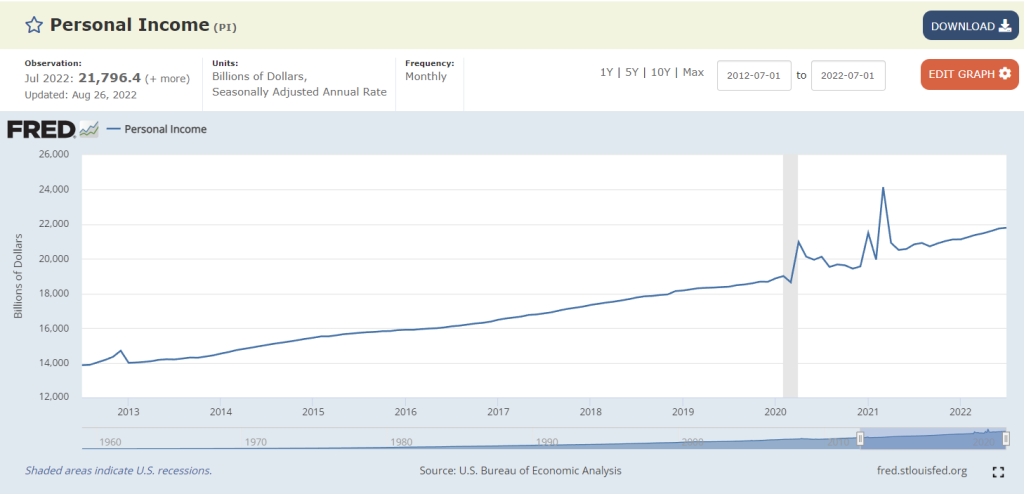The image size is (1024, 494).
Task: Click the 2021 peak on the chart line
Action: pyautogui.click(x=883, y=188)
